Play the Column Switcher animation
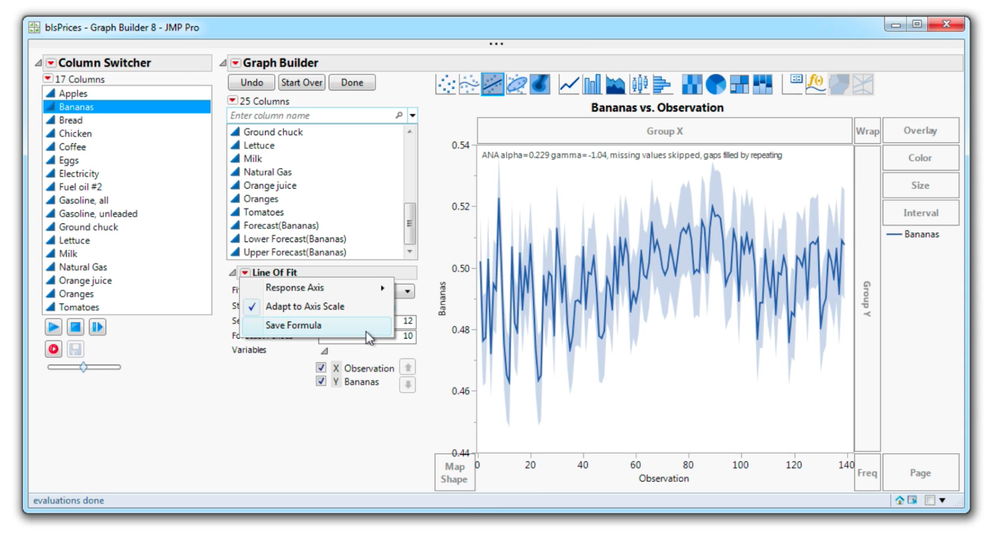Image resolution: width=998 pixels, height=557 pixels. point(53,327)
